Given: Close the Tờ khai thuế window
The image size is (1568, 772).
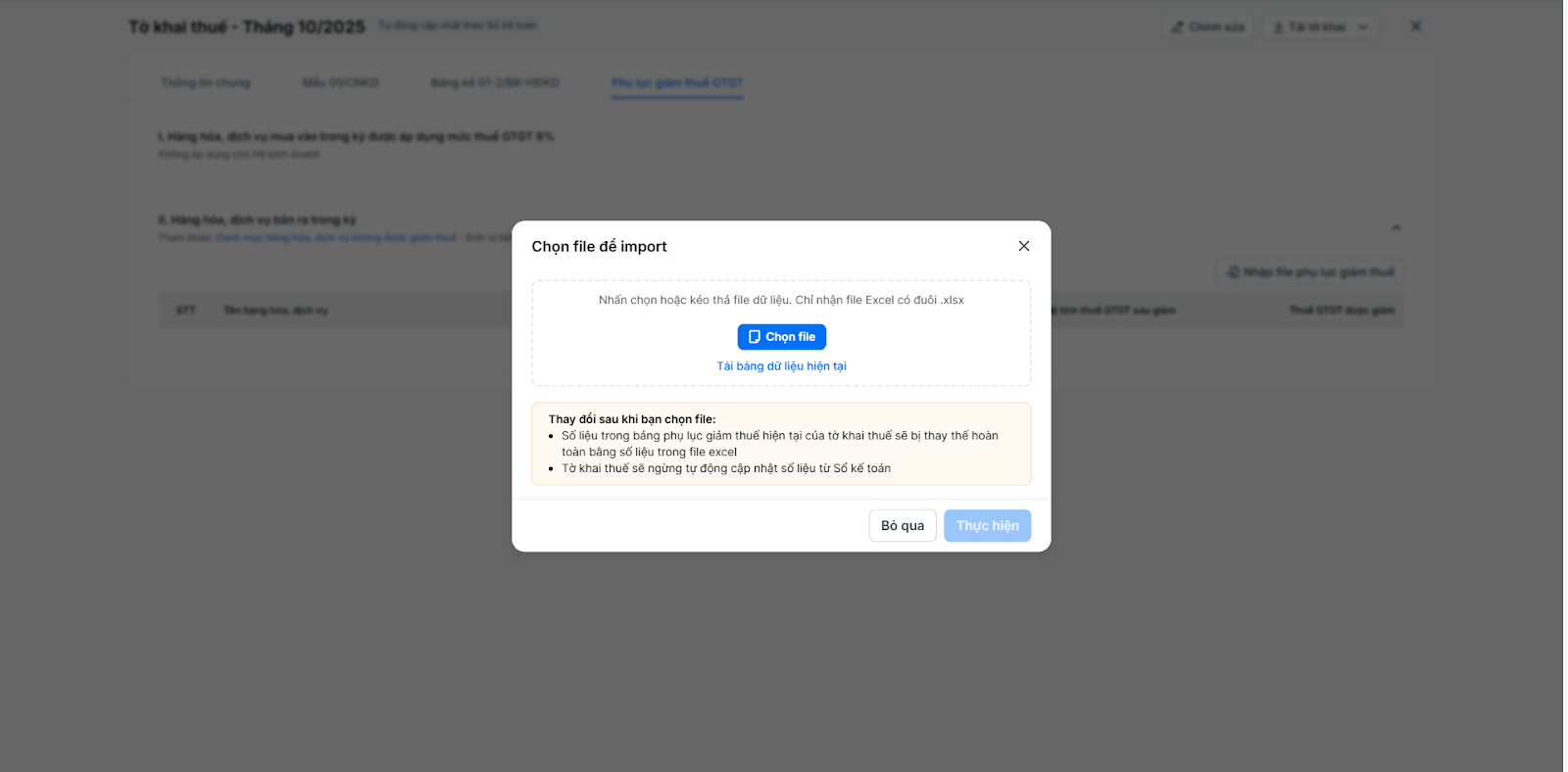Looking at the screenshot, I should (1415, 26).
